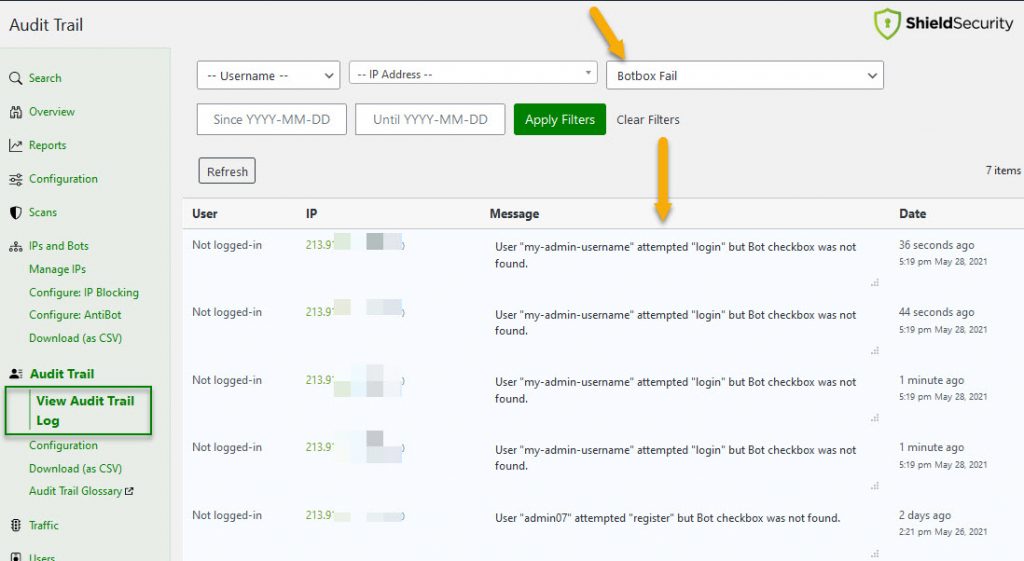Click the Since date input field
The image size is (1024, 561).
[272, 120]
